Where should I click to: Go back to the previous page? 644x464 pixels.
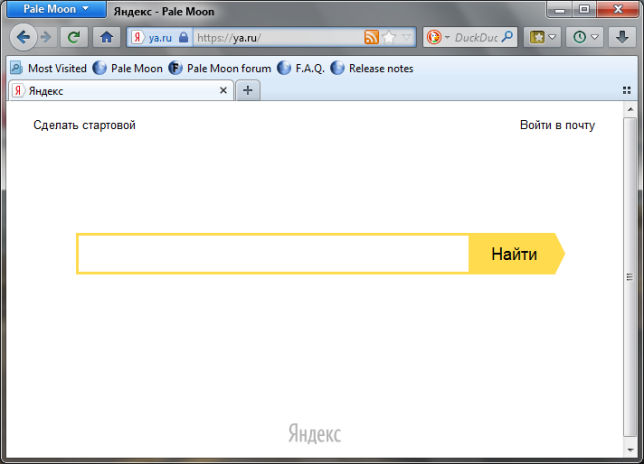click(x=23, y=37)
